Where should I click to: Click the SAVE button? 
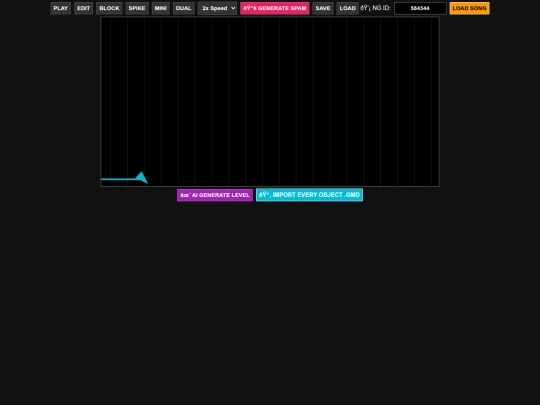(323, 8)
